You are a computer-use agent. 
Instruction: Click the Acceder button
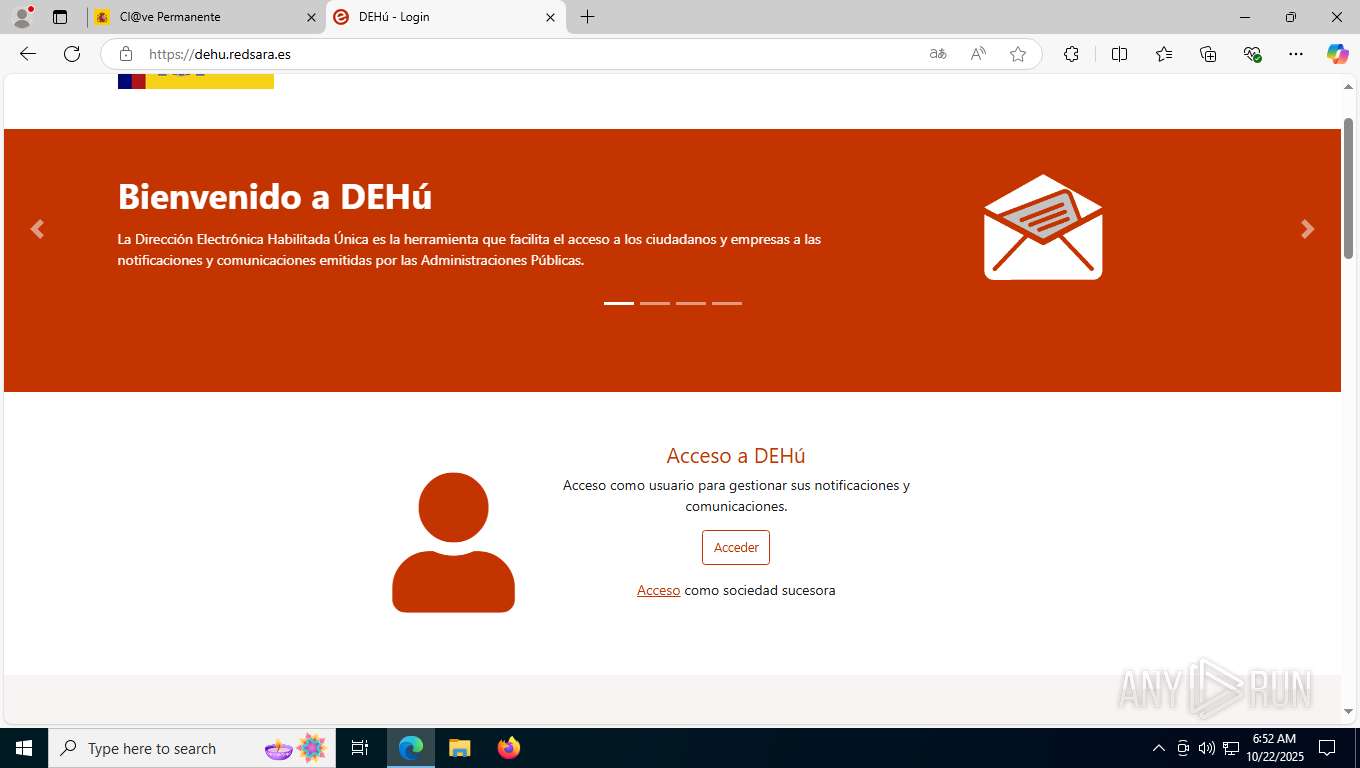(x=736, y=548)
